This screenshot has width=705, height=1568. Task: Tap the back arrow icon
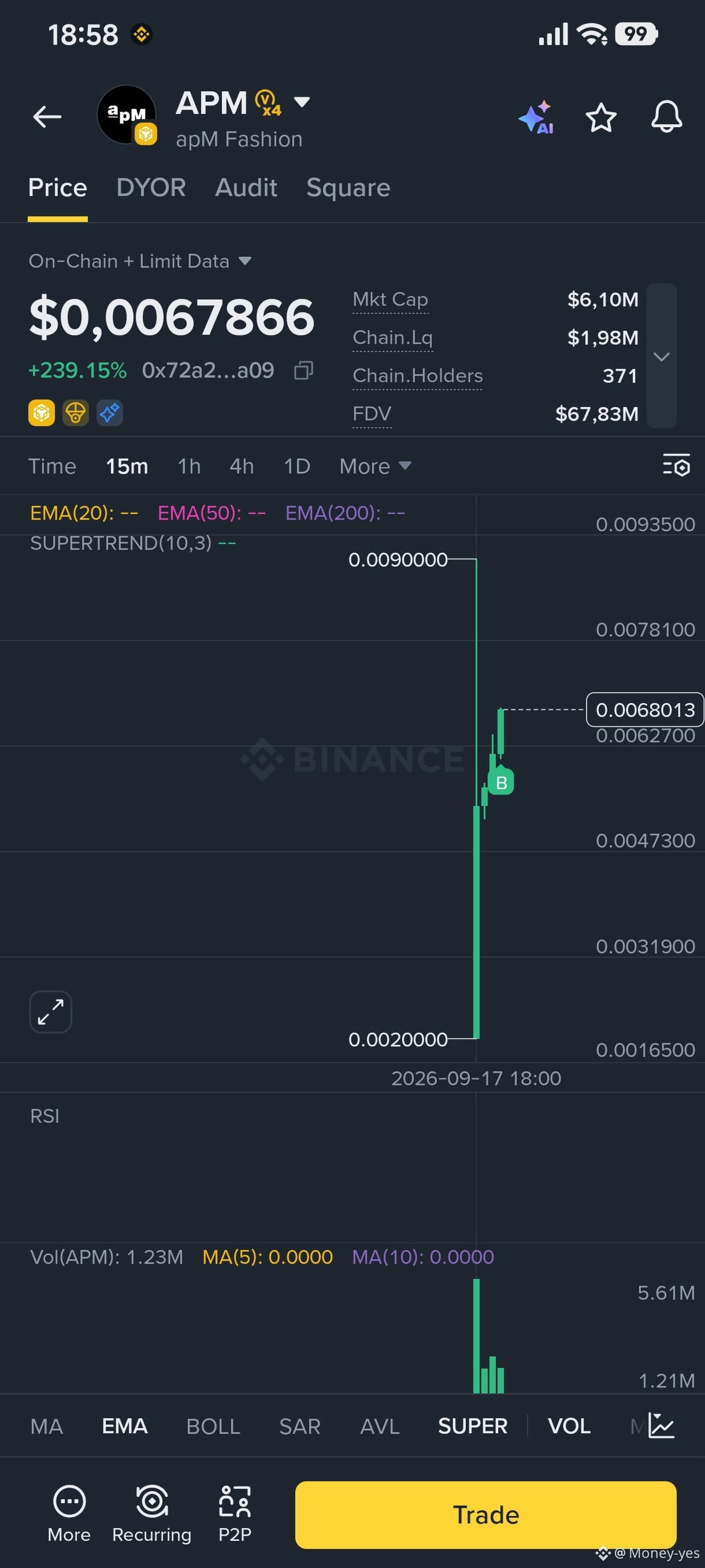point(47,116)
